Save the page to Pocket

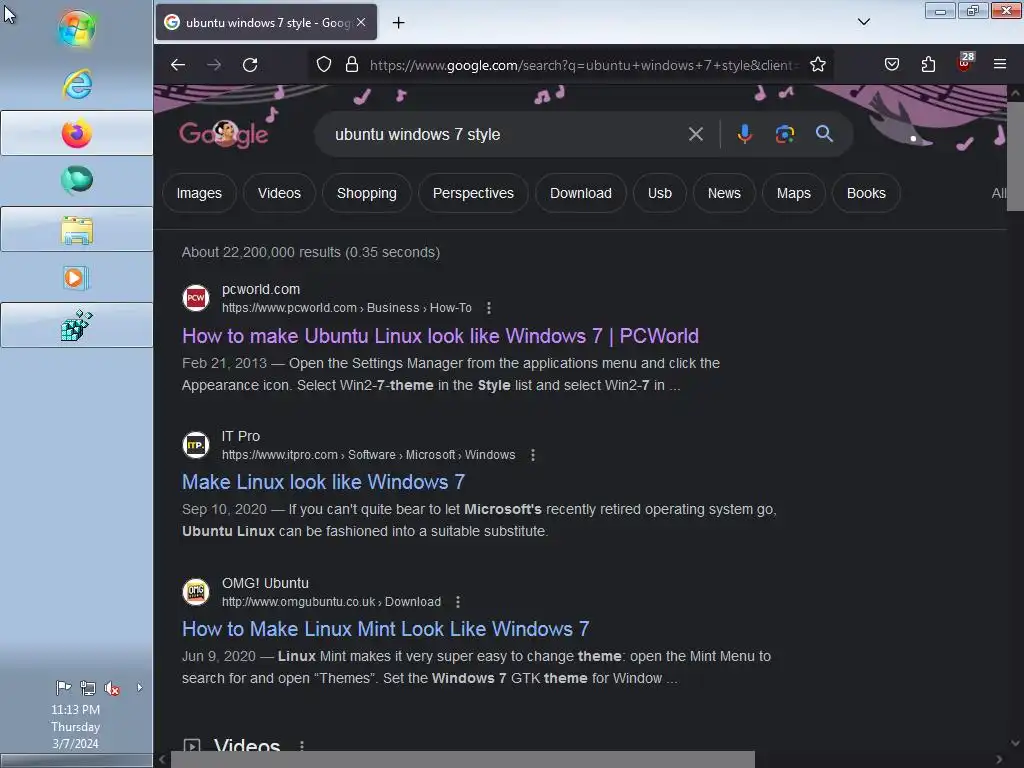click(892, 65)
